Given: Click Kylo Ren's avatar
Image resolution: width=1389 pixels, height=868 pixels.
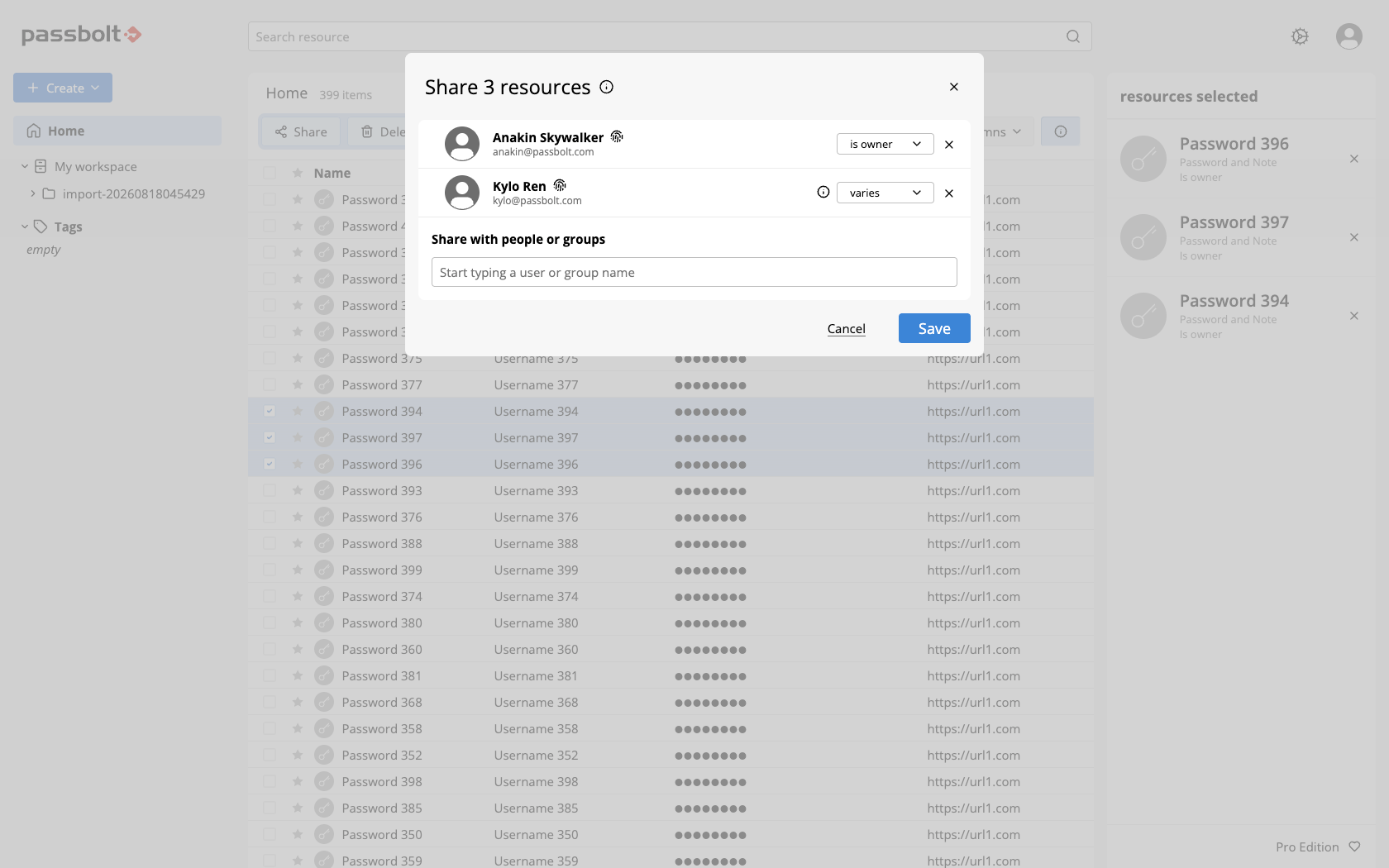Looking at the screenshot, I should 462,193.
